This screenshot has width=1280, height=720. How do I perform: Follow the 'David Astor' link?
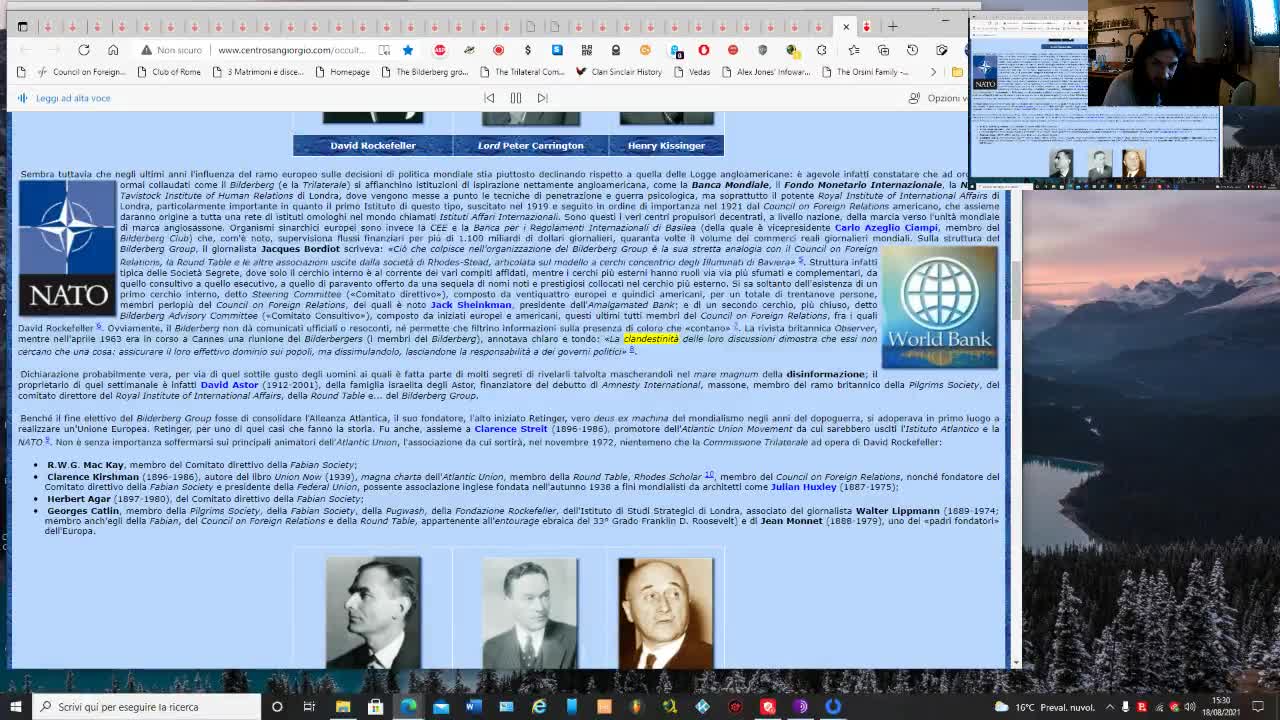click(x=229, y=385)
